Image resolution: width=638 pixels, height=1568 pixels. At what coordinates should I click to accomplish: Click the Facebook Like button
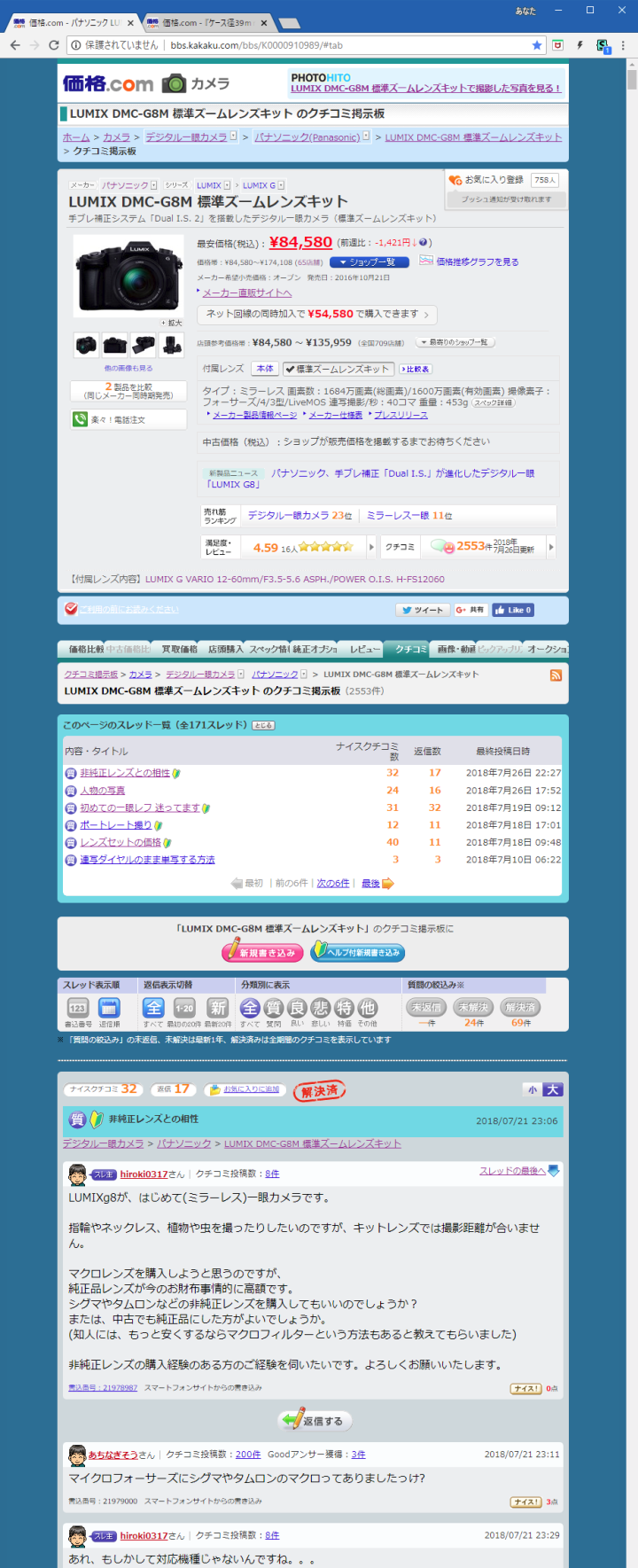click(513, 610)
